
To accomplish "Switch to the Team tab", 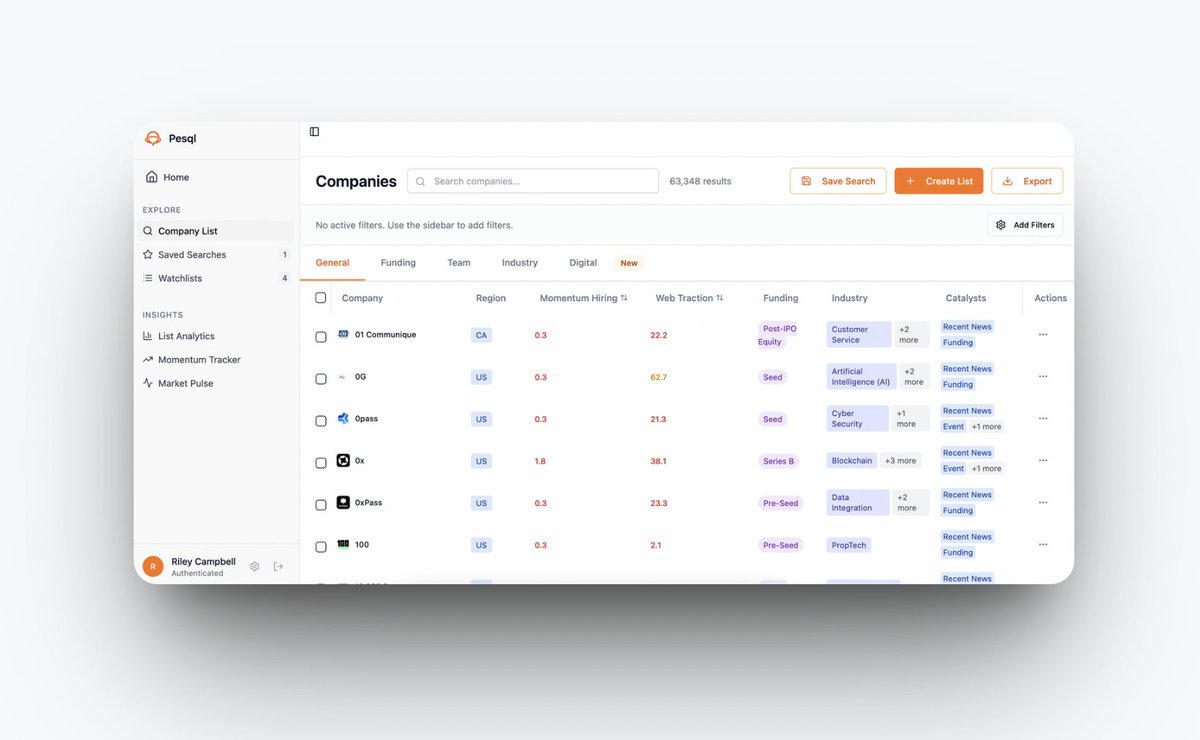I will (459, 263).
